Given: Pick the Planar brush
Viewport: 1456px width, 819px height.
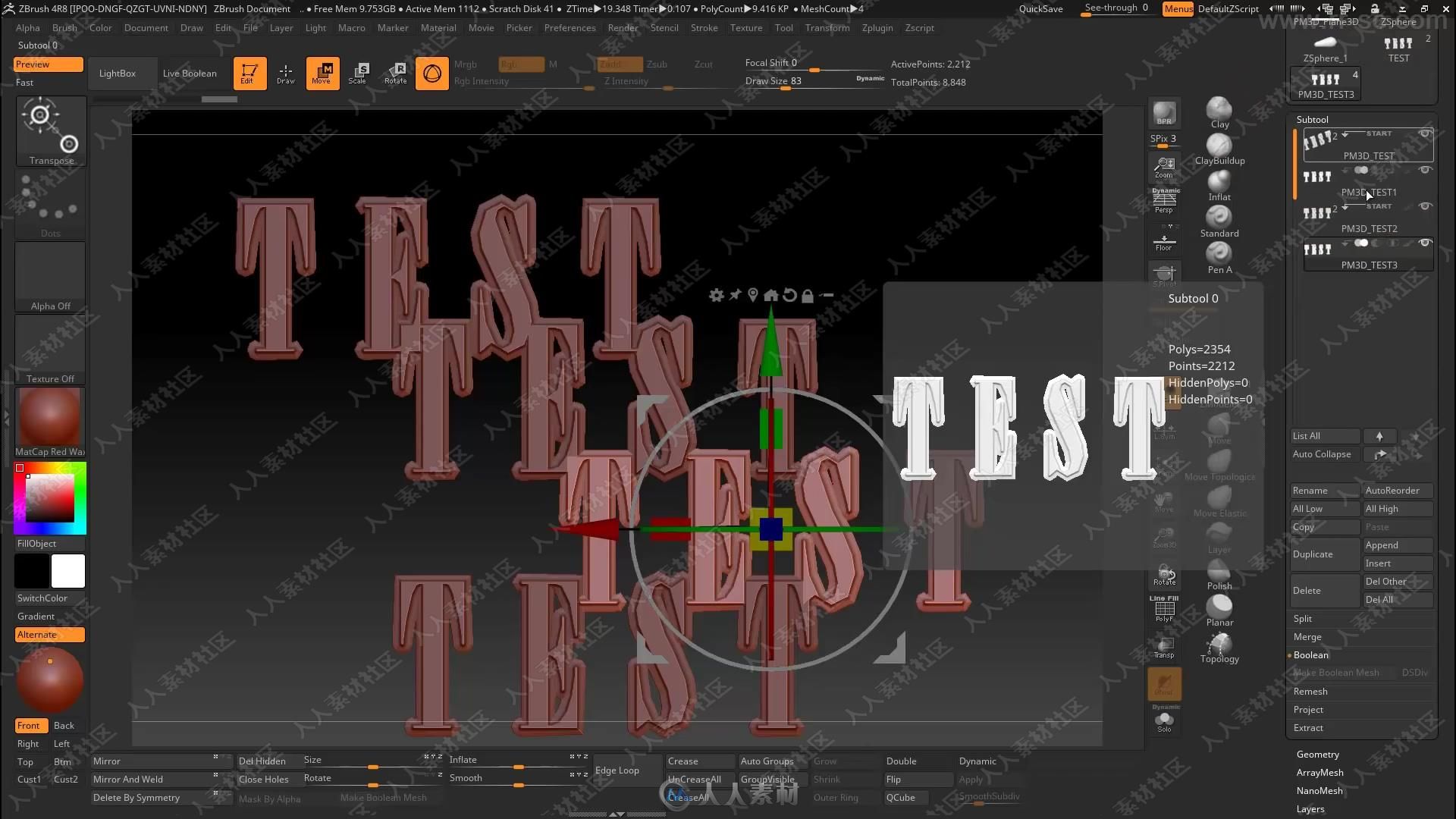Looking at the screenshot, I should coord(1219,610).
